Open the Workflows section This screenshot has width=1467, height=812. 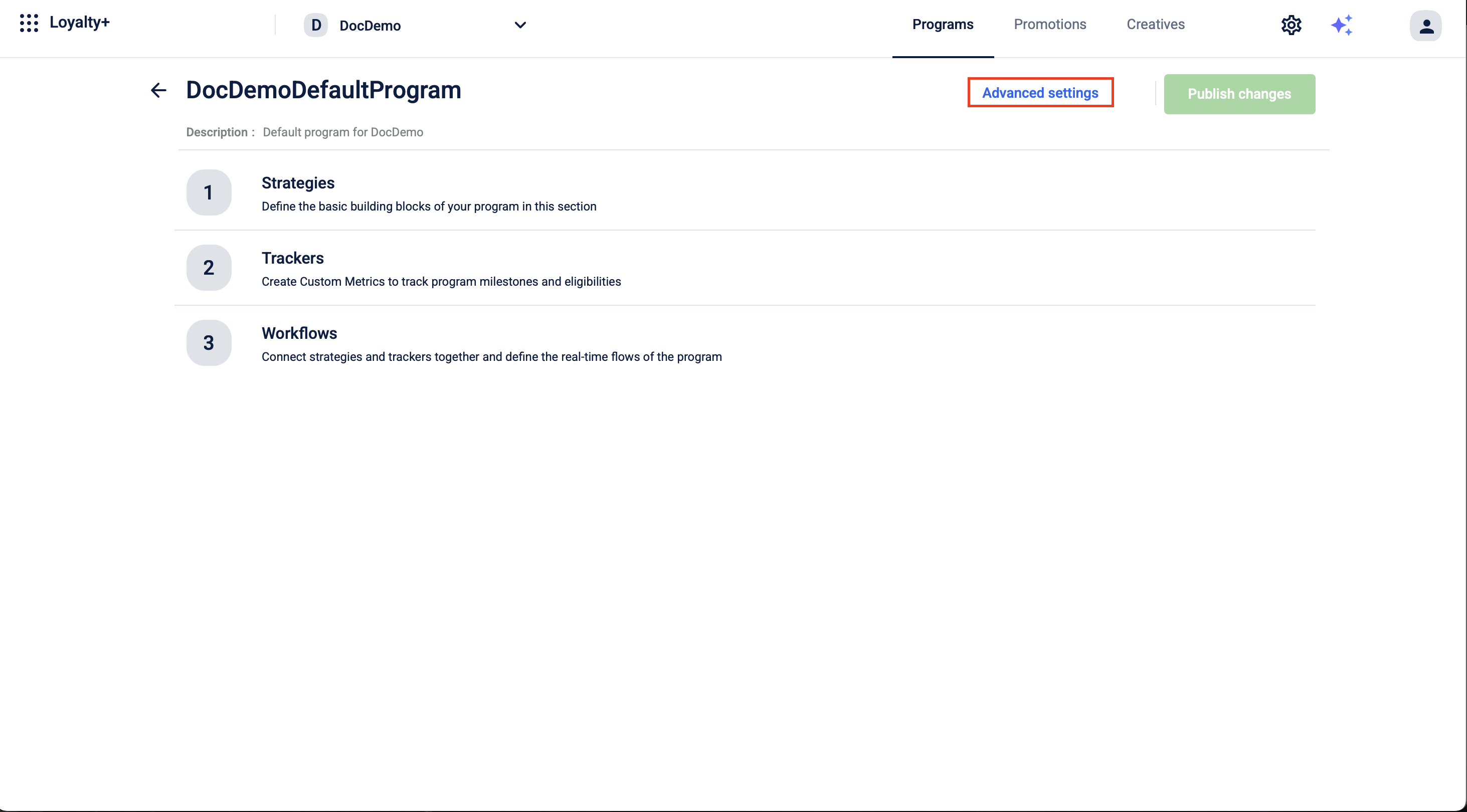tap(299, 333)
